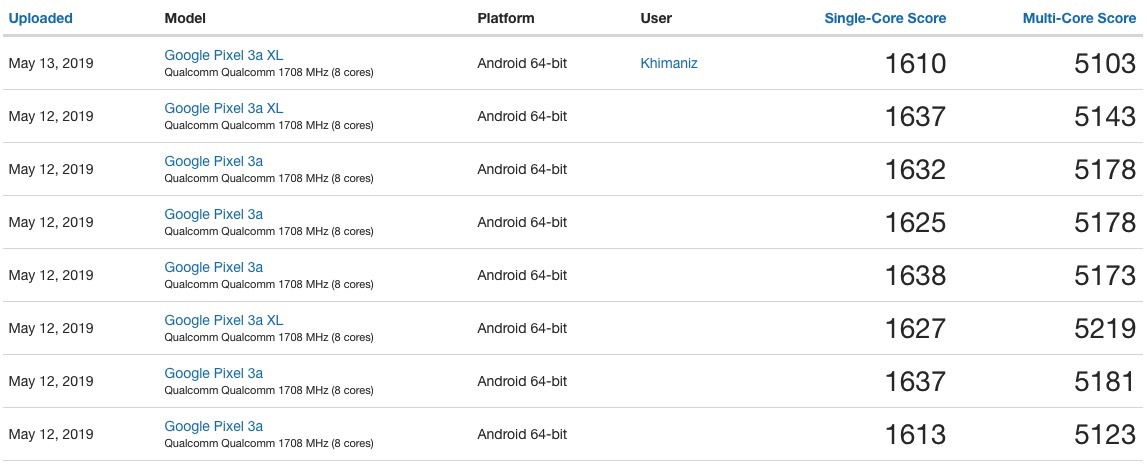Click the 5103 multi-core score value
Viewport: 1147px width, 466px height.
click(1105, 64)
